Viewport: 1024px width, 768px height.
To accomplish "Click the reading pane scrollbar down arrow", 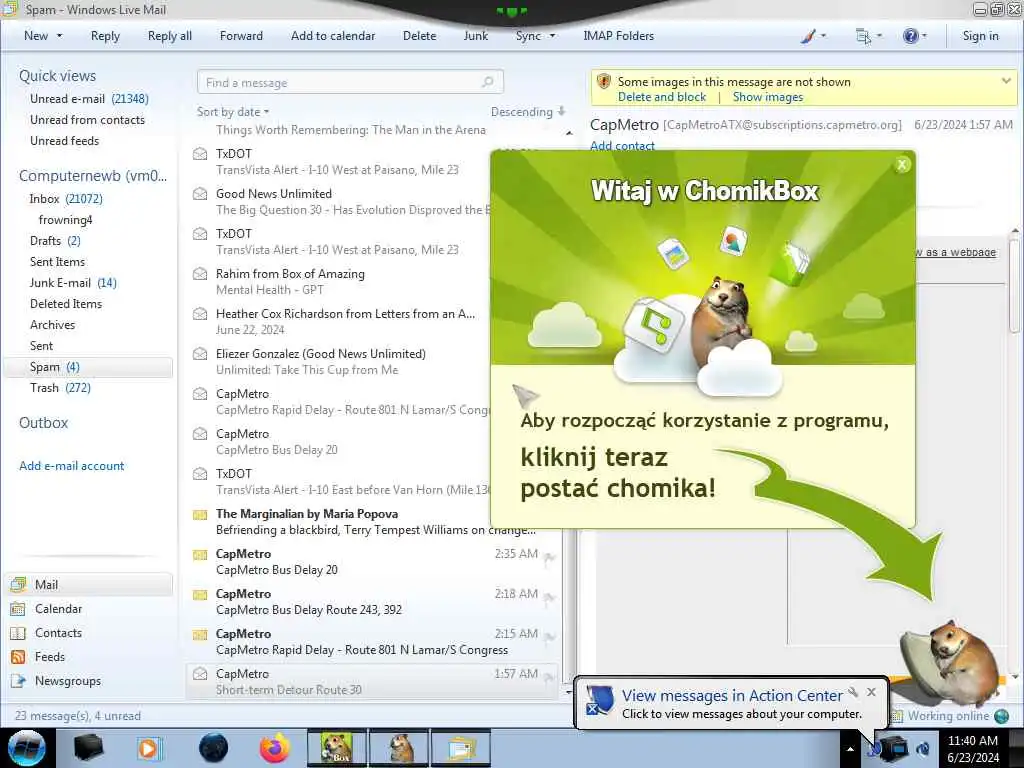I will (x=1015, y=677).
